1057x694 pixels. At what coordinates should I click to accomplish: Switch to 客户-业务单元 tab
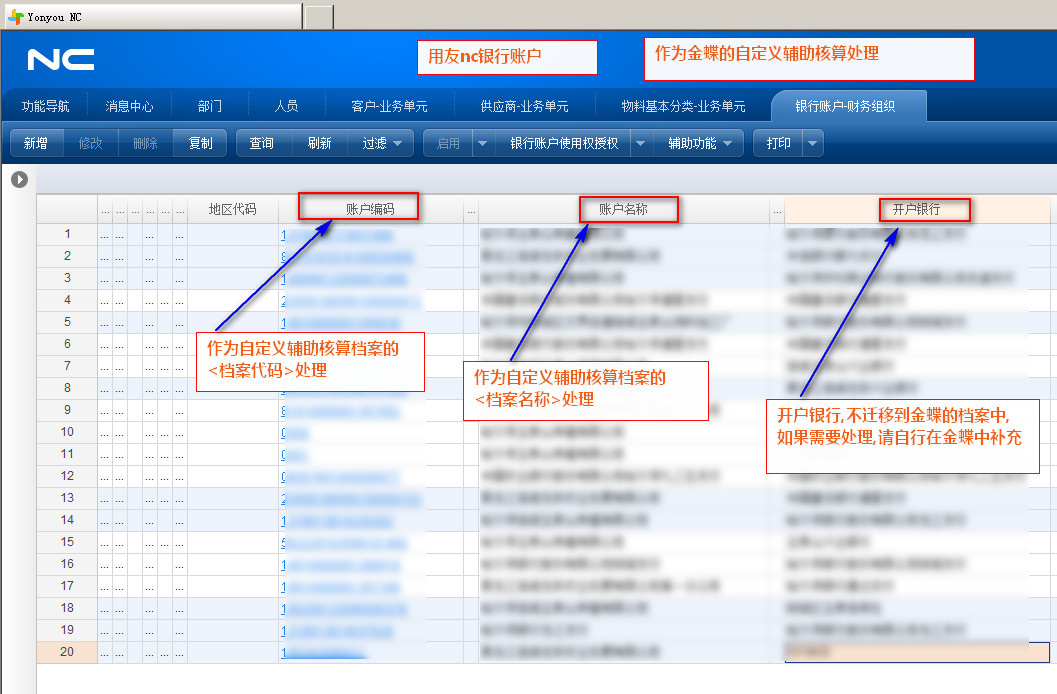tap(389, 106)
